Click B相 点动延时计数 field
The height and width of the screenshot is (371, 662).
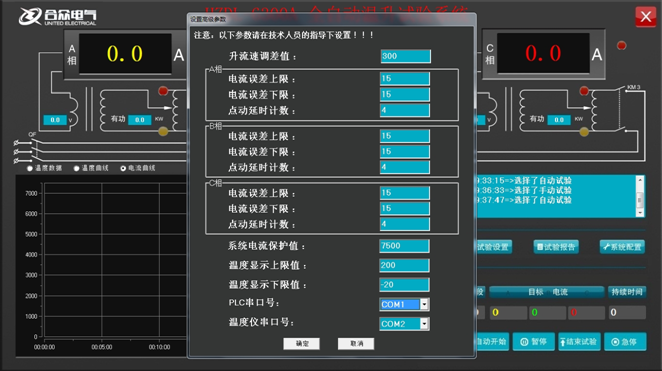coord(404,167)
